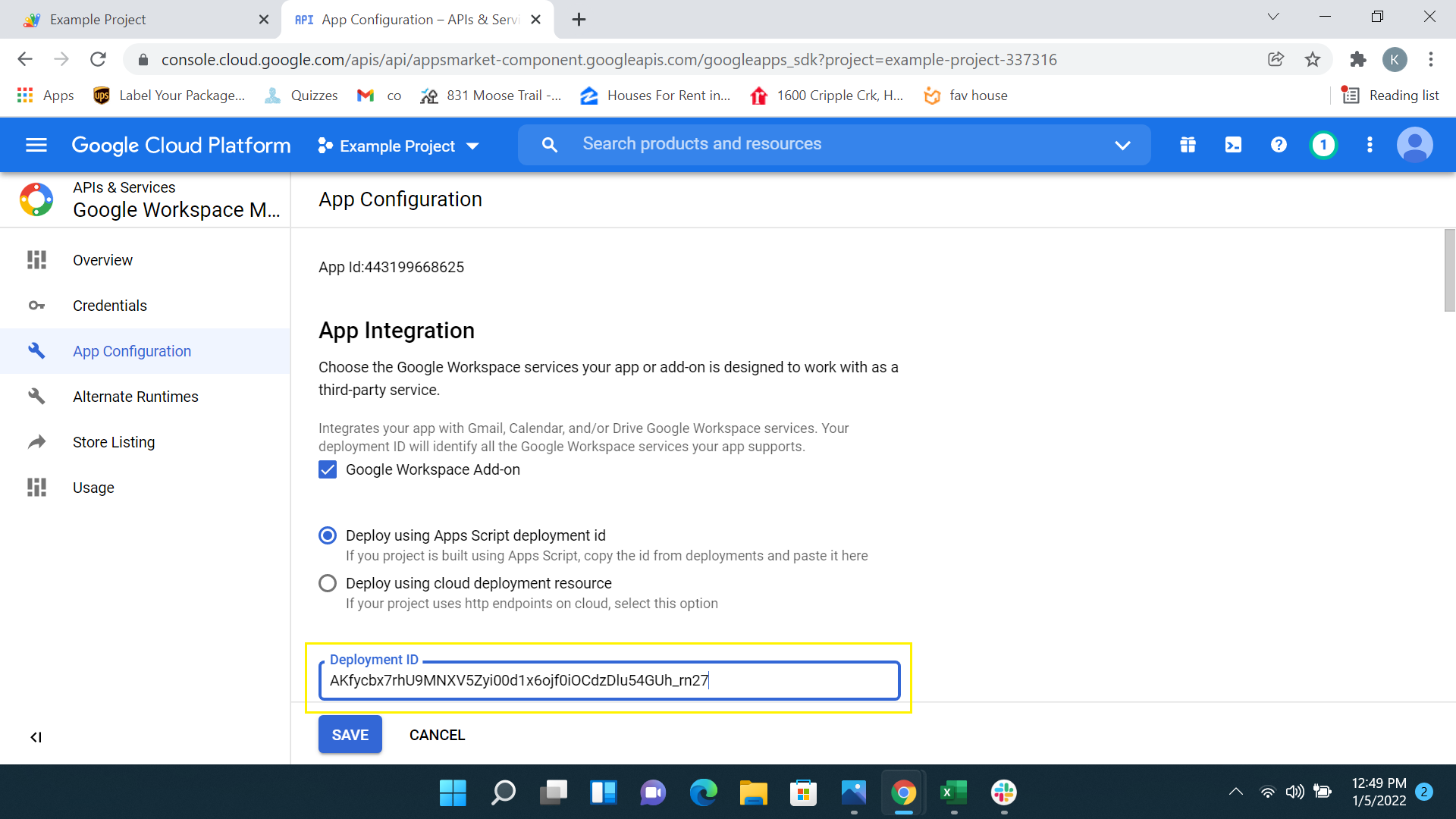
Task: Open the tab search dropdown arrow
Action: pos(1273,17)
